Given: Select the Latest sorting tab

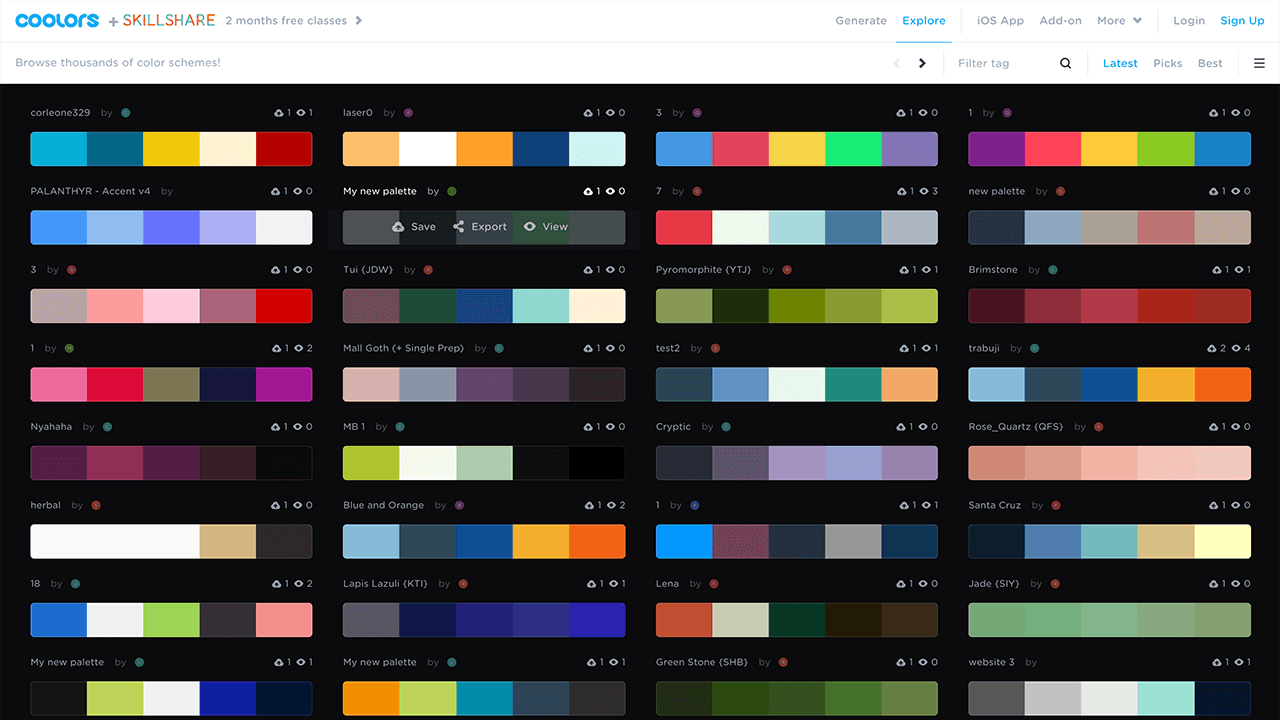Looking at the screenshot, I should tap(1120, 63).
